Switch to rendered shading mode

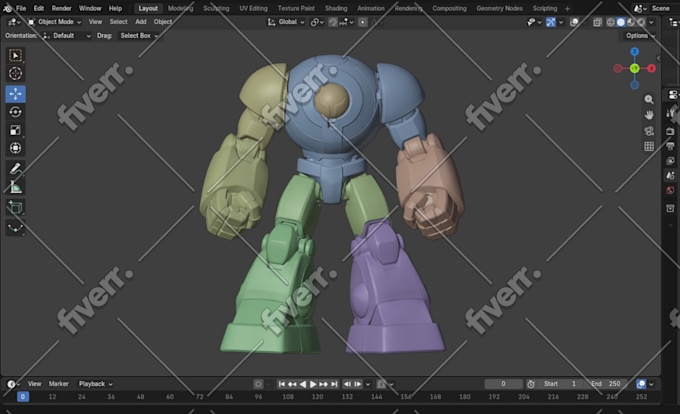[641, 22]
